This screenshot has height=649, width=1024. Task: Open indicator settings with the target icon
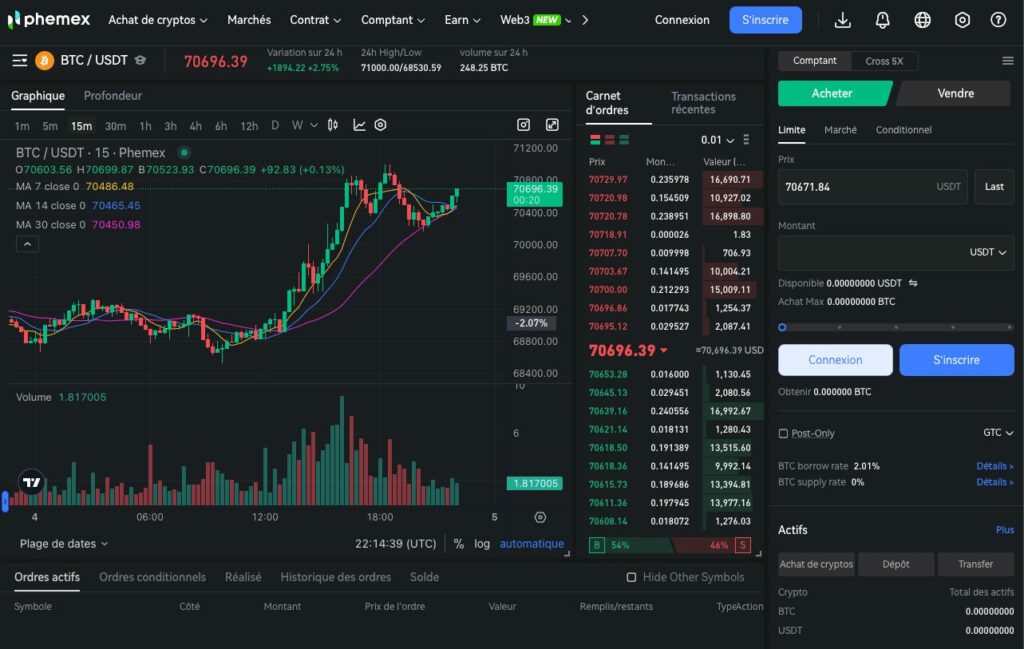click(x=380, y=124)
